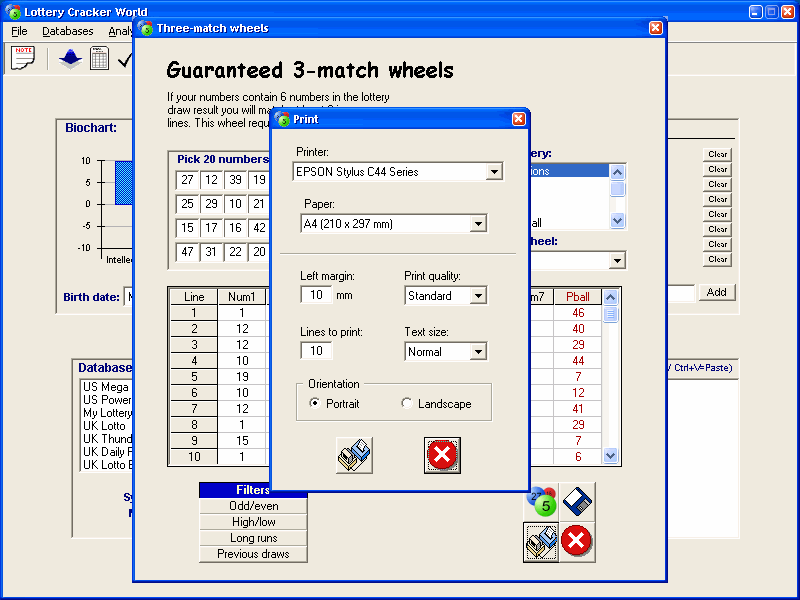The width and height of the screenshot is (800, 600).
Task: Select Landscape orientation
Action: [406, 404]
